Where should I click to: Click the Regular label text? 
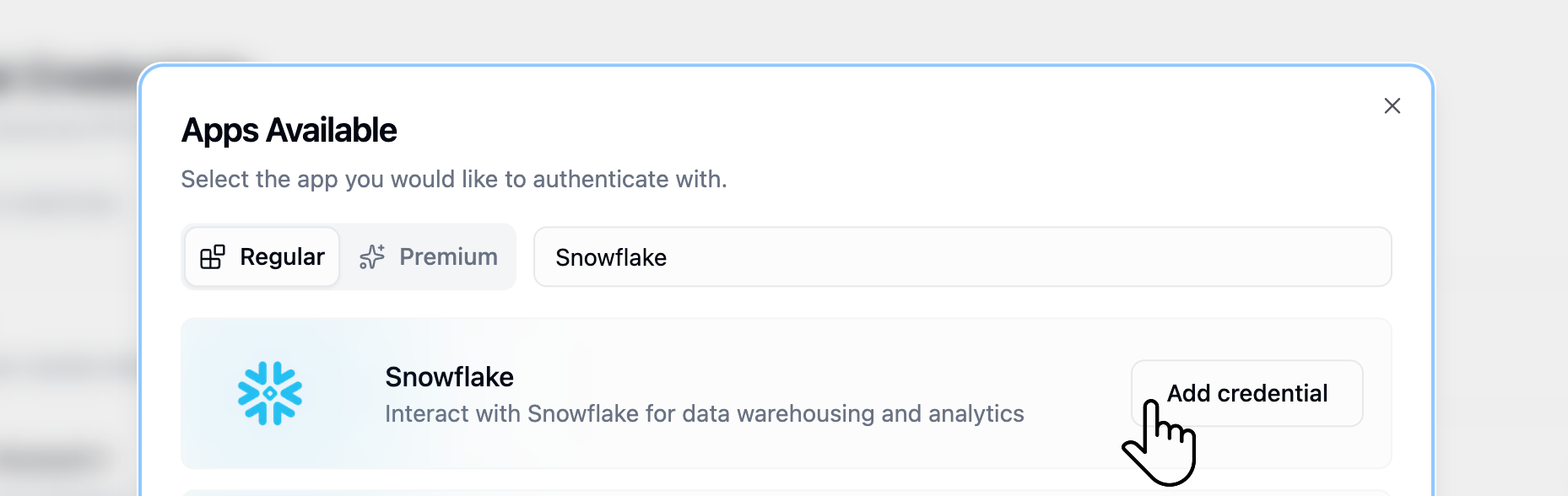[x=282, y=256]
